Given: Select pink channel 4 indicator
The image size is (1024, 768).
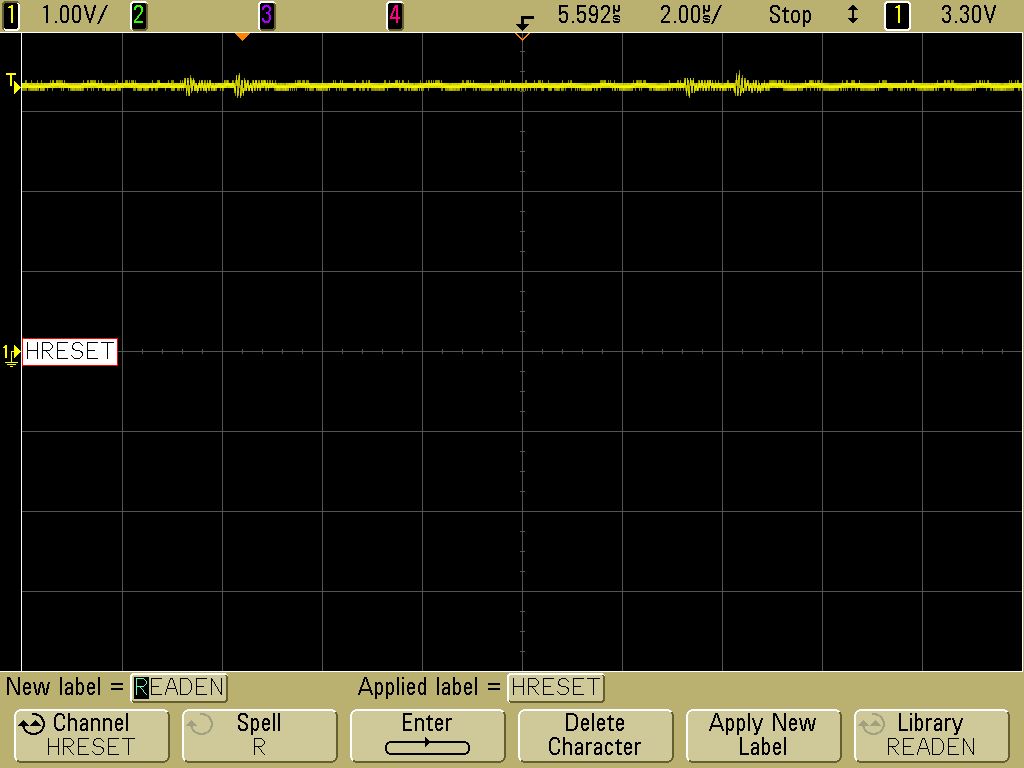Looking at the screenshot, I should [394, 15].
